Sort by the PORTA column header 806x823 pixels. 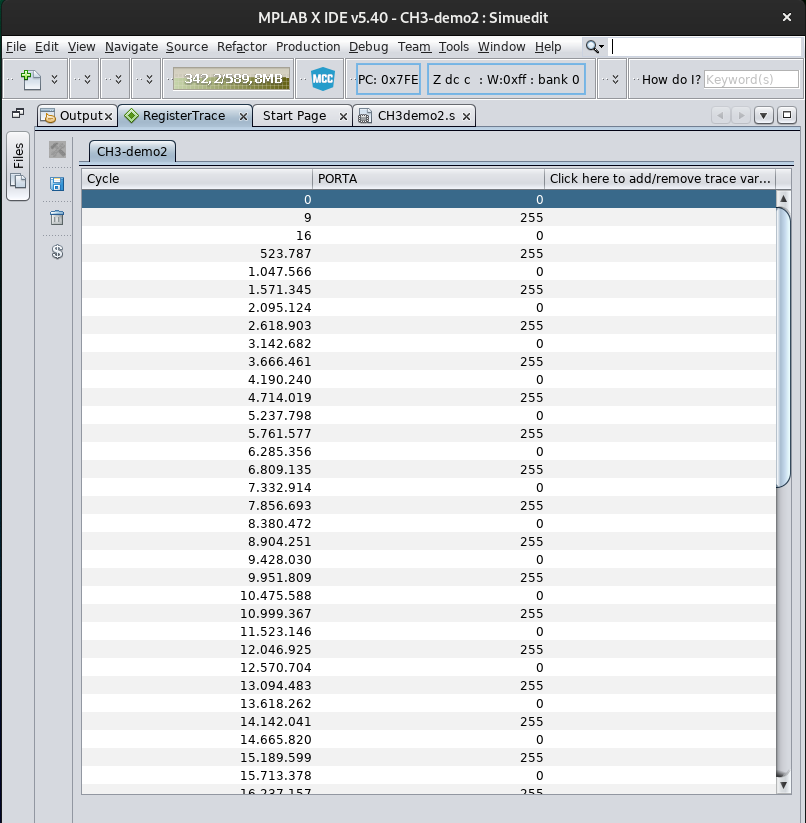tap(428, 179)
